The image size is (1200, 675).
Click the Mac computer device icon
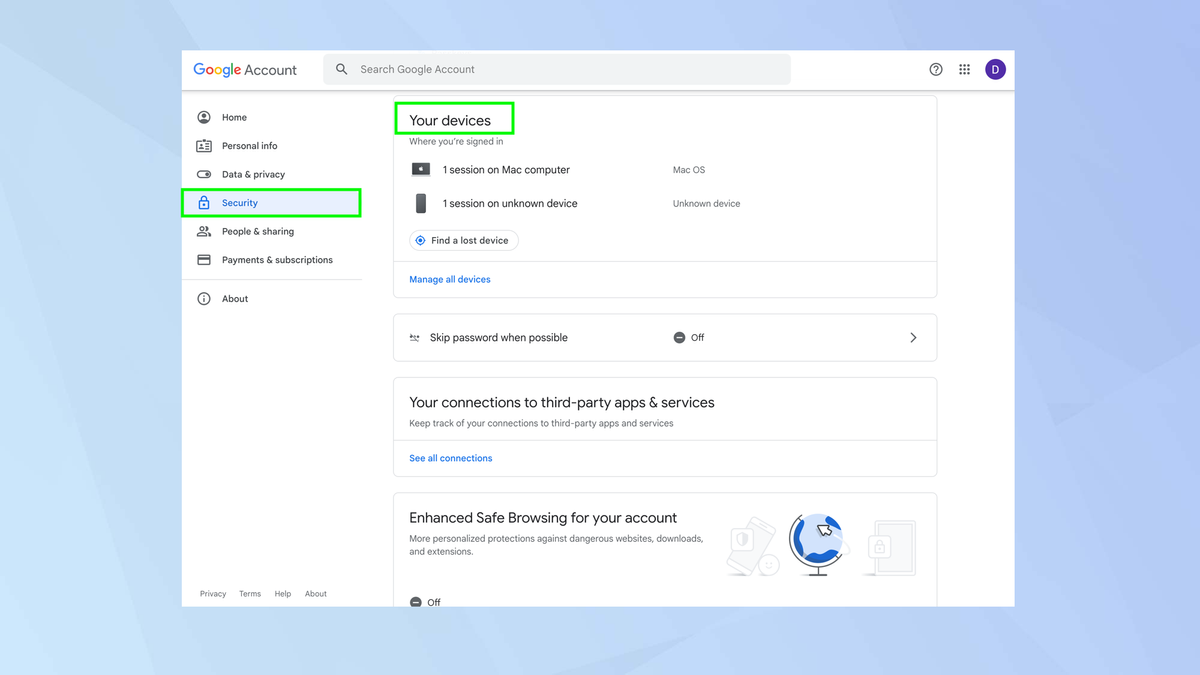(420, 169)
